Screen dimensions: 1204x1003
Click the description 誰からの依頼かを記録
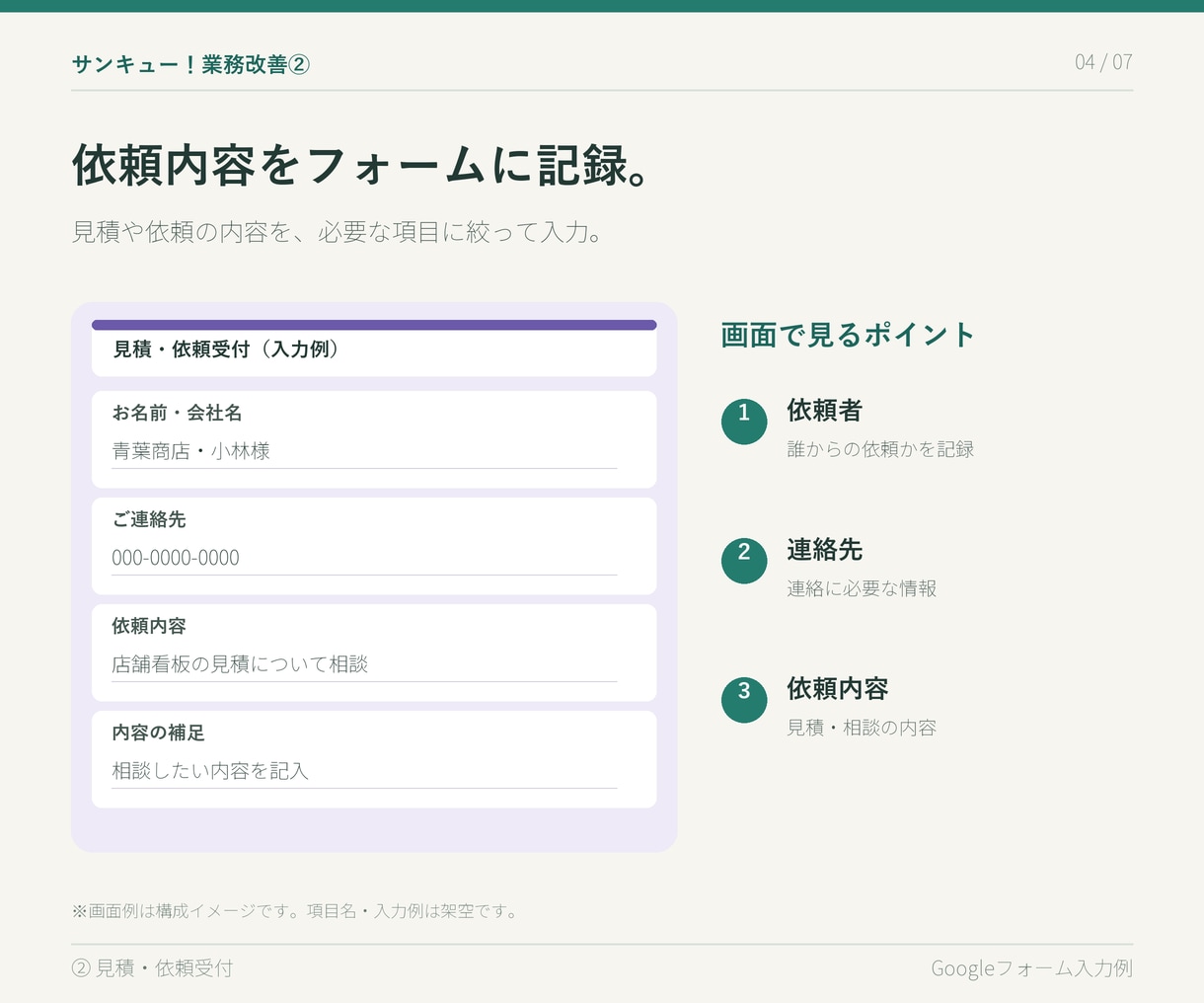coord(880,449)
